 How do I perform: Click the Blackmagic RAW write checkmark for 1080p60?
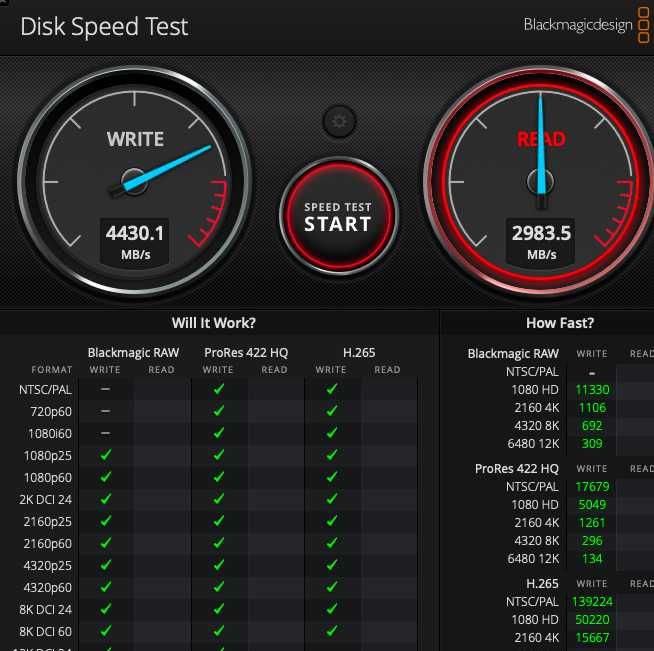(x=106, y=477)
